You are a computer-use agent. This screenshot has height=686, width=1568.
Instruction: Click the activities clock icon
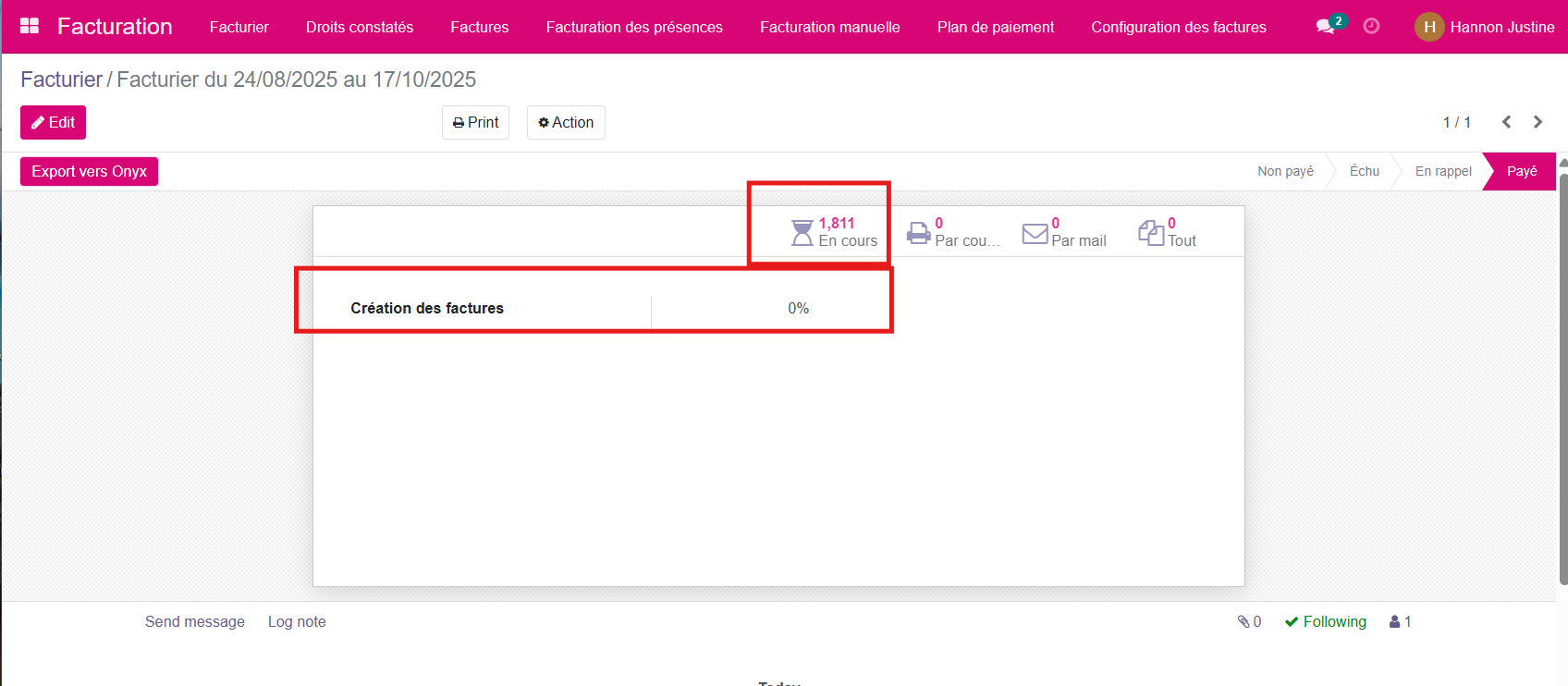[x=1371, y=27]
